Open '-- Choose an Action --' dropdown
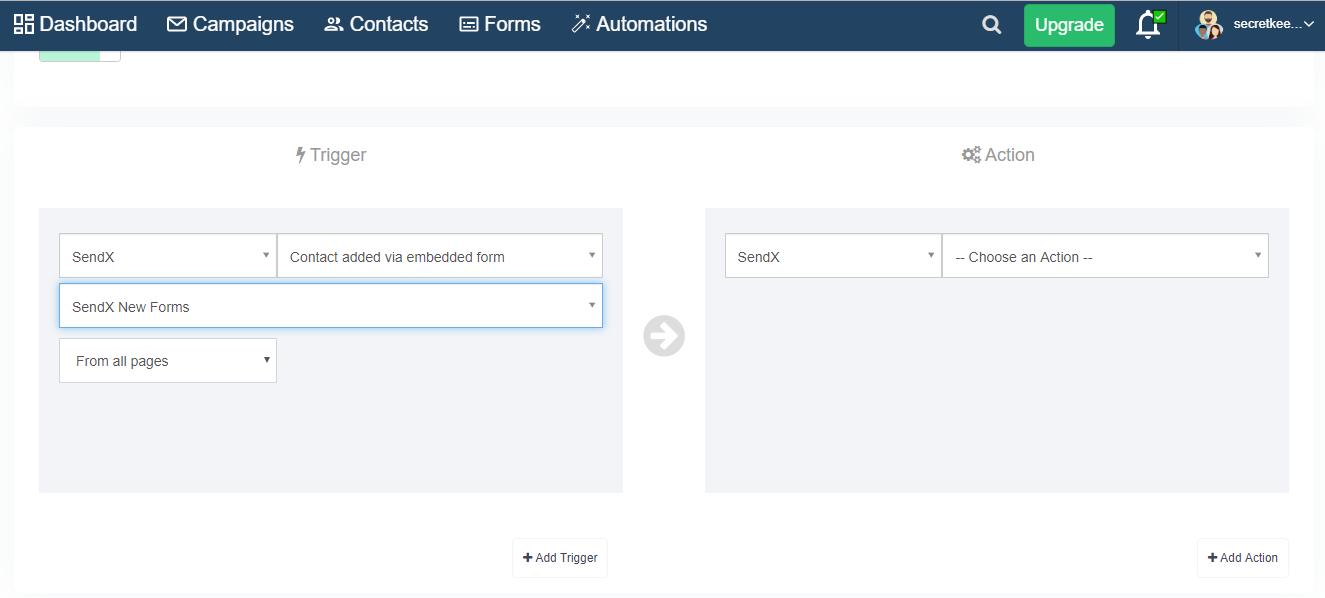 (x=1106, y=256)
